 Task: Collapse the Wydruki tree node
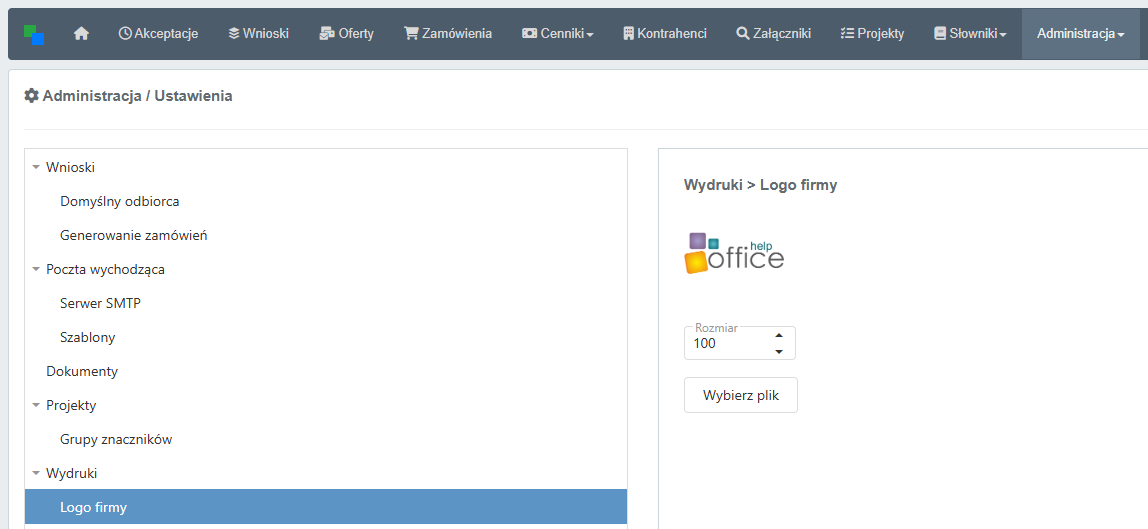(37, 474)
